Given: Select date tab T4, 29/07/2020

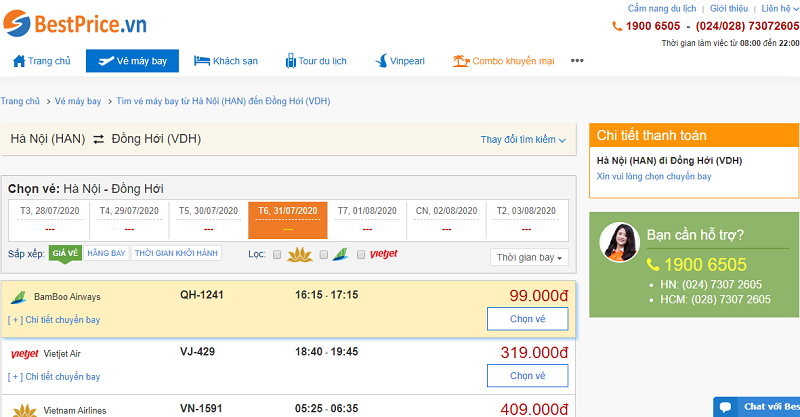Looking at the screenshot, I should click(129, 220).
